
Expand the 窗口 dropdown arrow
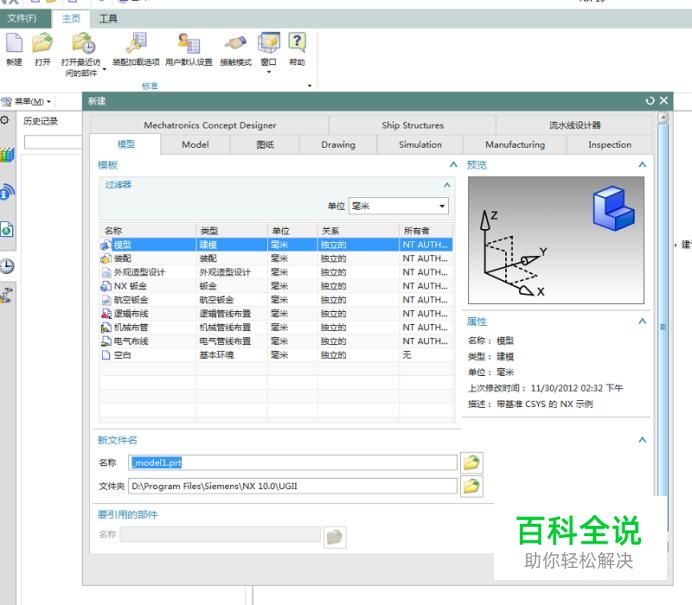click(x=269, y=72)
